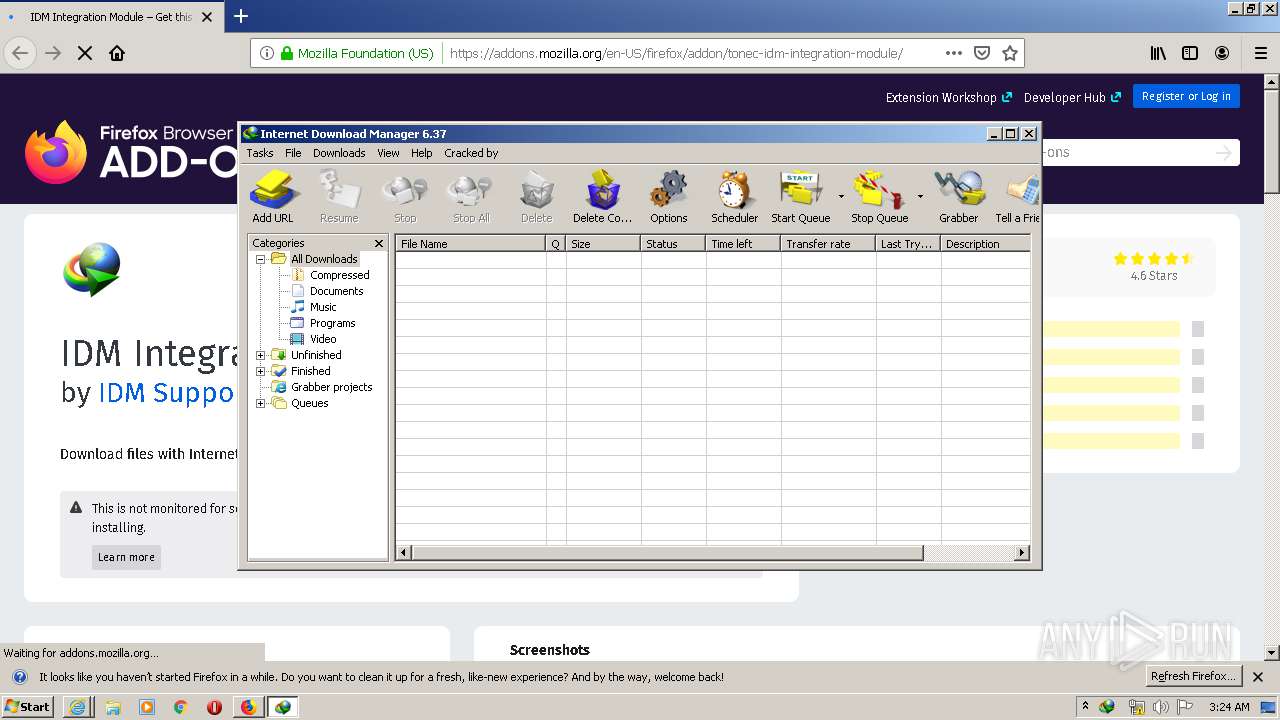The height and width of the screenshot is (720, 1280).
Task: Sort by the Size column header
Action: [603, 244]
